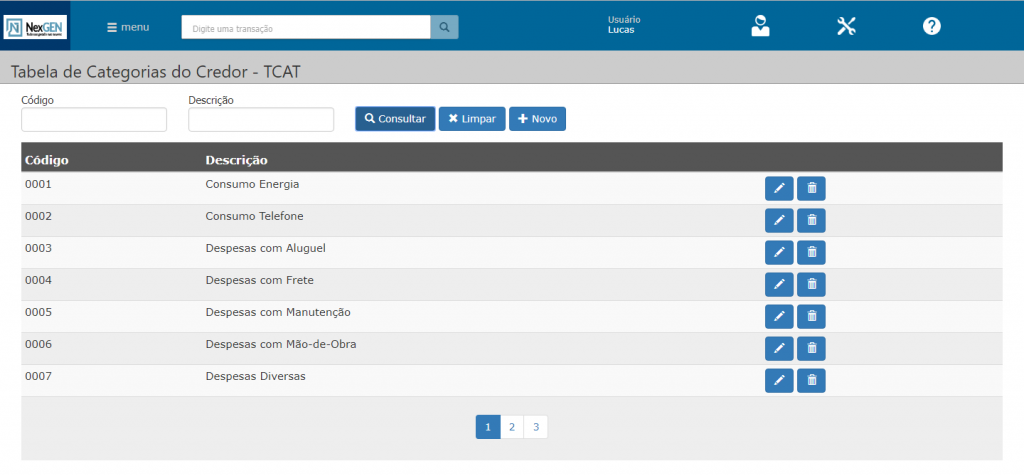Open the tools wrench icon
The image size is (1024, 476).
(846, 27)
